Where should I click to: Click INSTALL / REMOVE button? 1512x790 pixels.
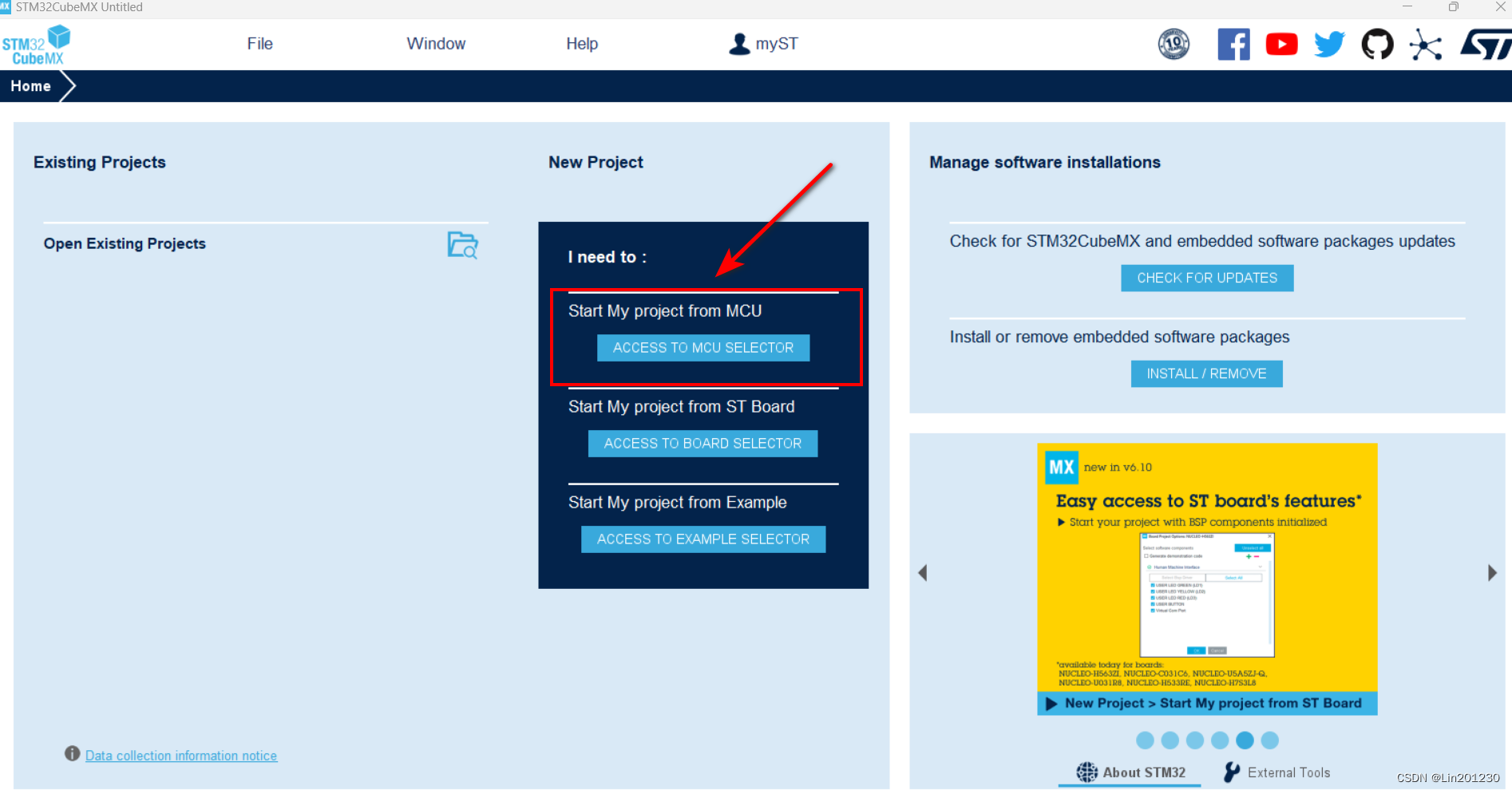1206,373
